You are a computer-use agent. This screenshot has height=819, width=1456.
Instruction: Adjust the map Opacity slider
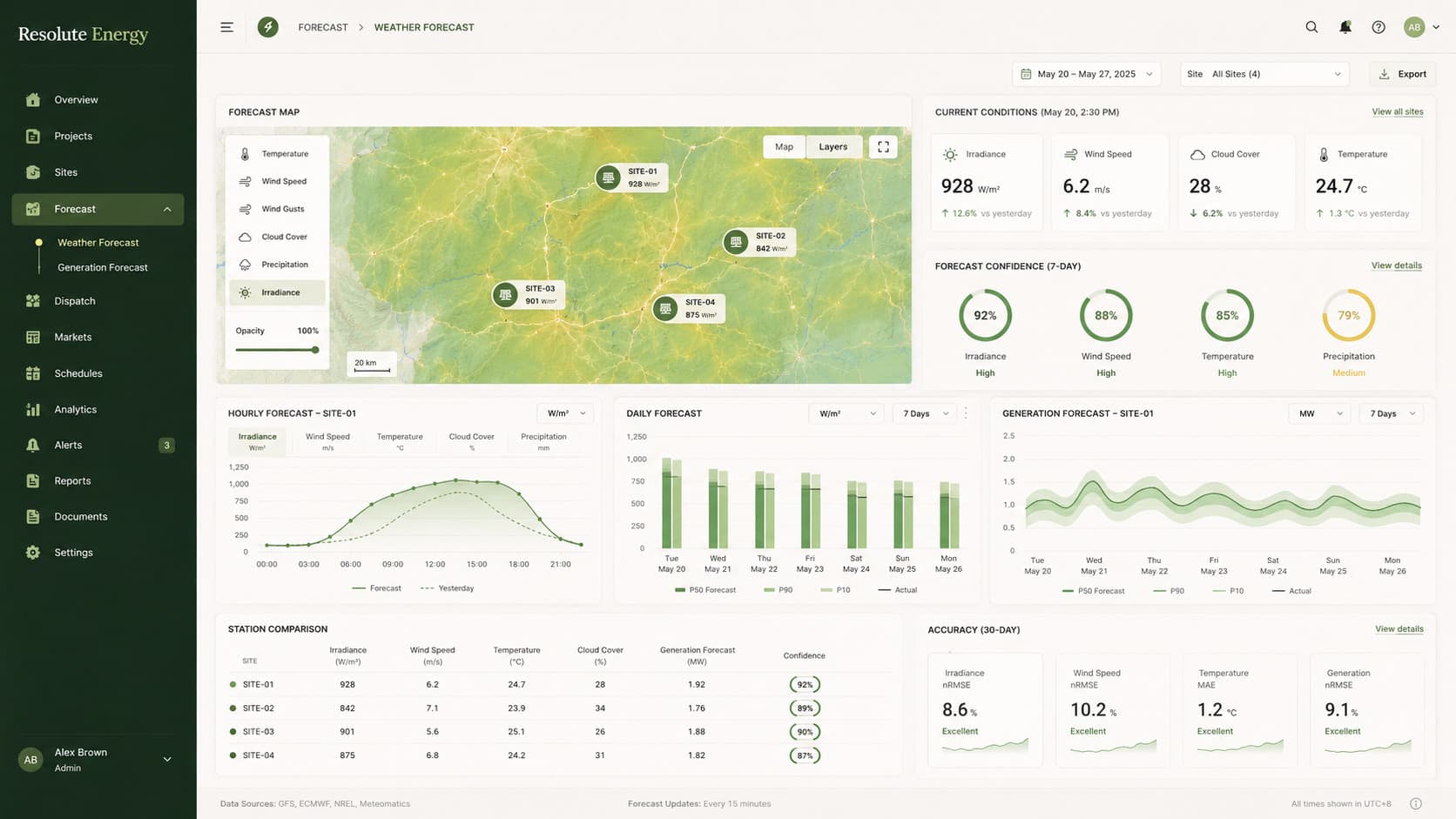277,350
